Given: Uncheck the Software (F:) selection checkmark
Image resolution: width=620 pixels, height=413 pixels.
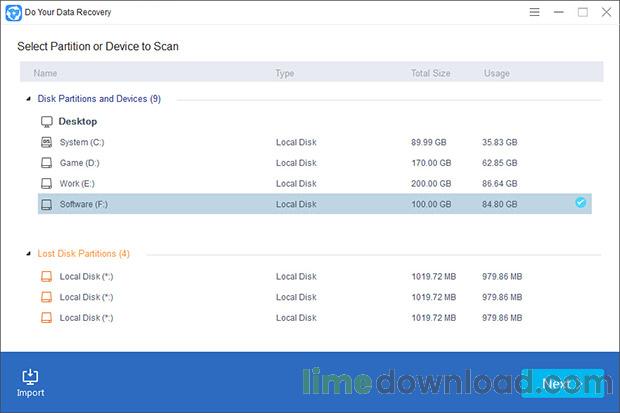Looking at the screenshot, I should 581,204.
